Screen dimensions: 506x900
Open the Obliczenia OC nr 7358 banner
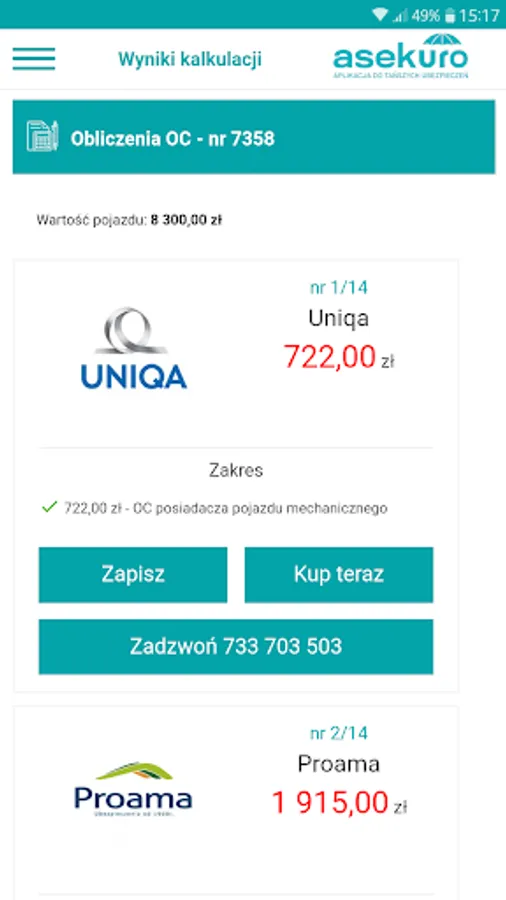254,137
